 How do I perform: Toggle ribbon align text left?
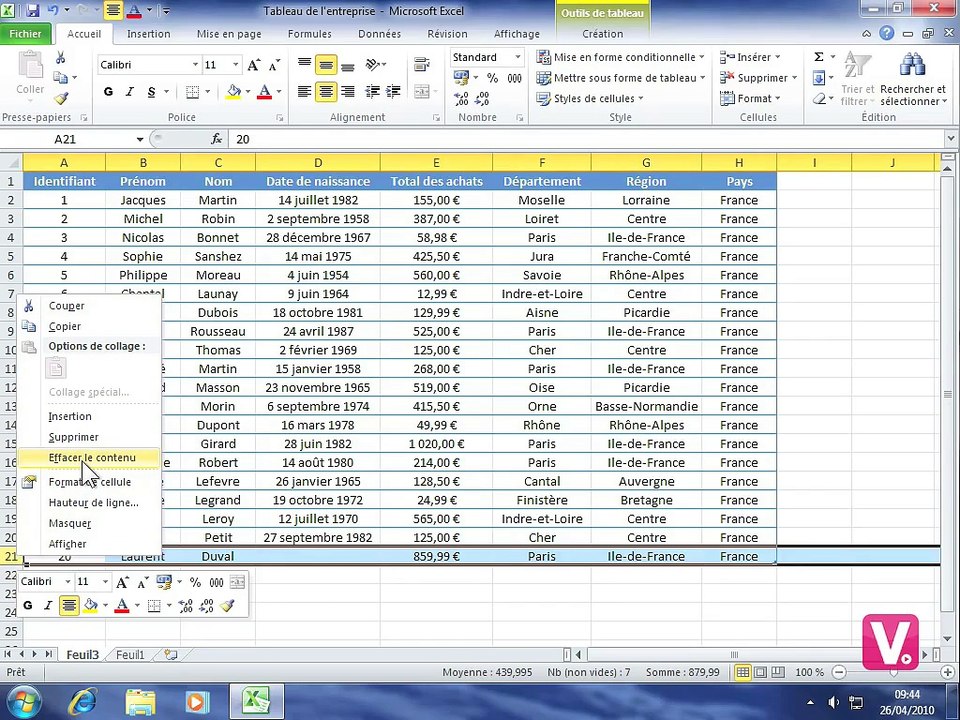click(x=304, y=92)
